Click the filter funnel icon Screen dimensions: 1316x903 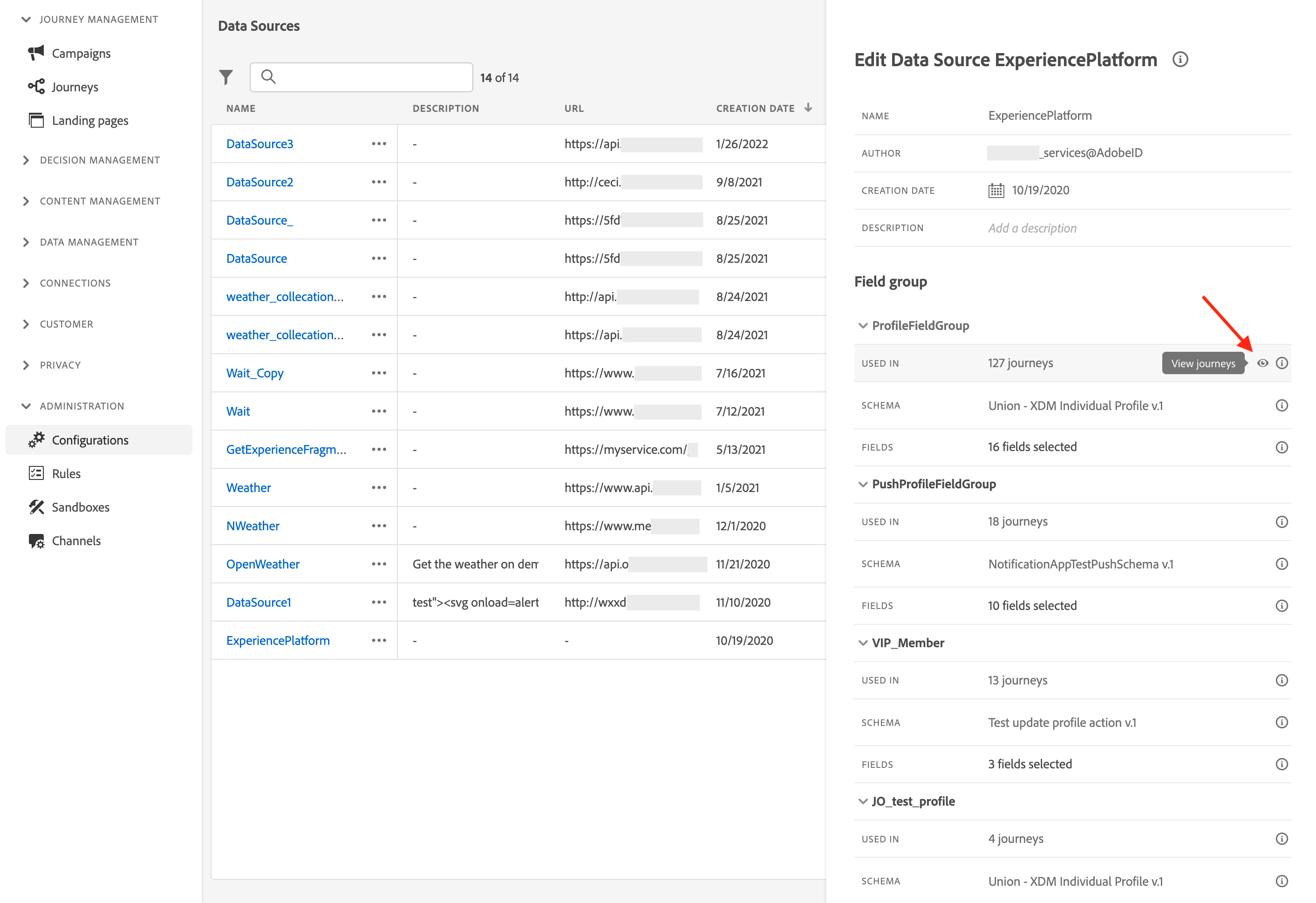pyautogui.click(x=226, y=77)
